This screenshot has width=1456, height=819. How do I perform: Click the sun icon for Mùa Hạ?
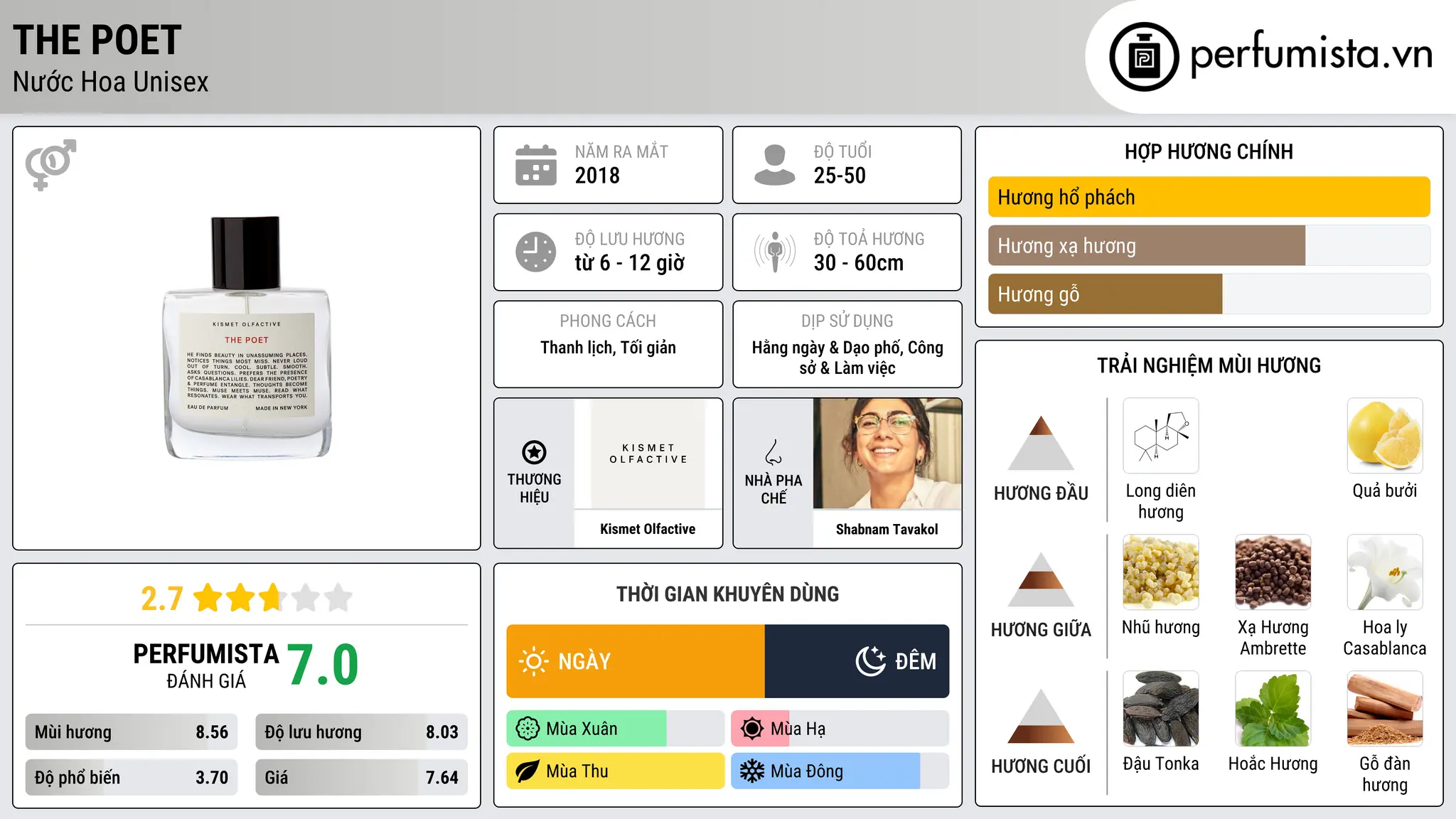click(x=752, y=729)
